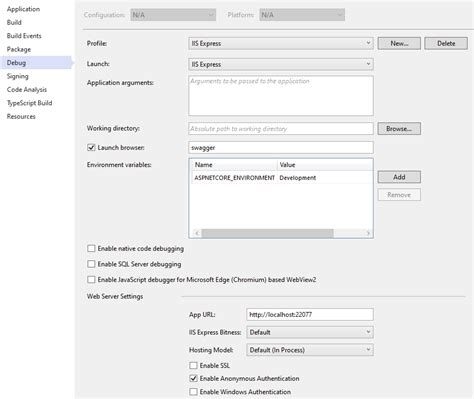Click the Launch browser URL field
474x399 pixels.
click(x=281, y=147)
